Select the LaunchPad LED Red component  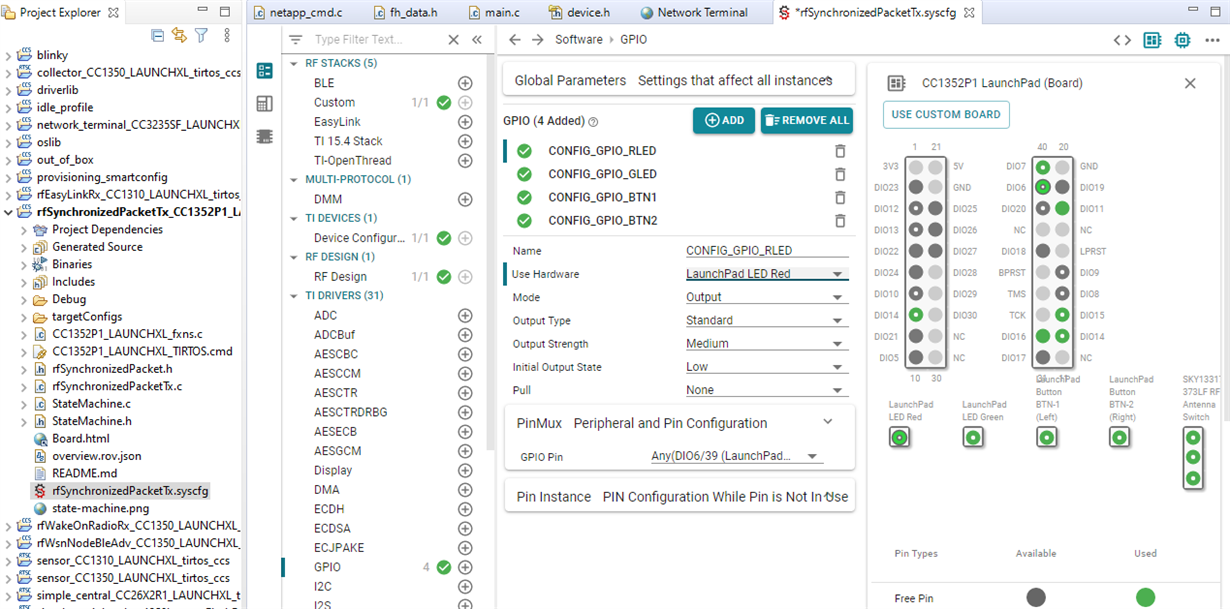coord(899,437)
